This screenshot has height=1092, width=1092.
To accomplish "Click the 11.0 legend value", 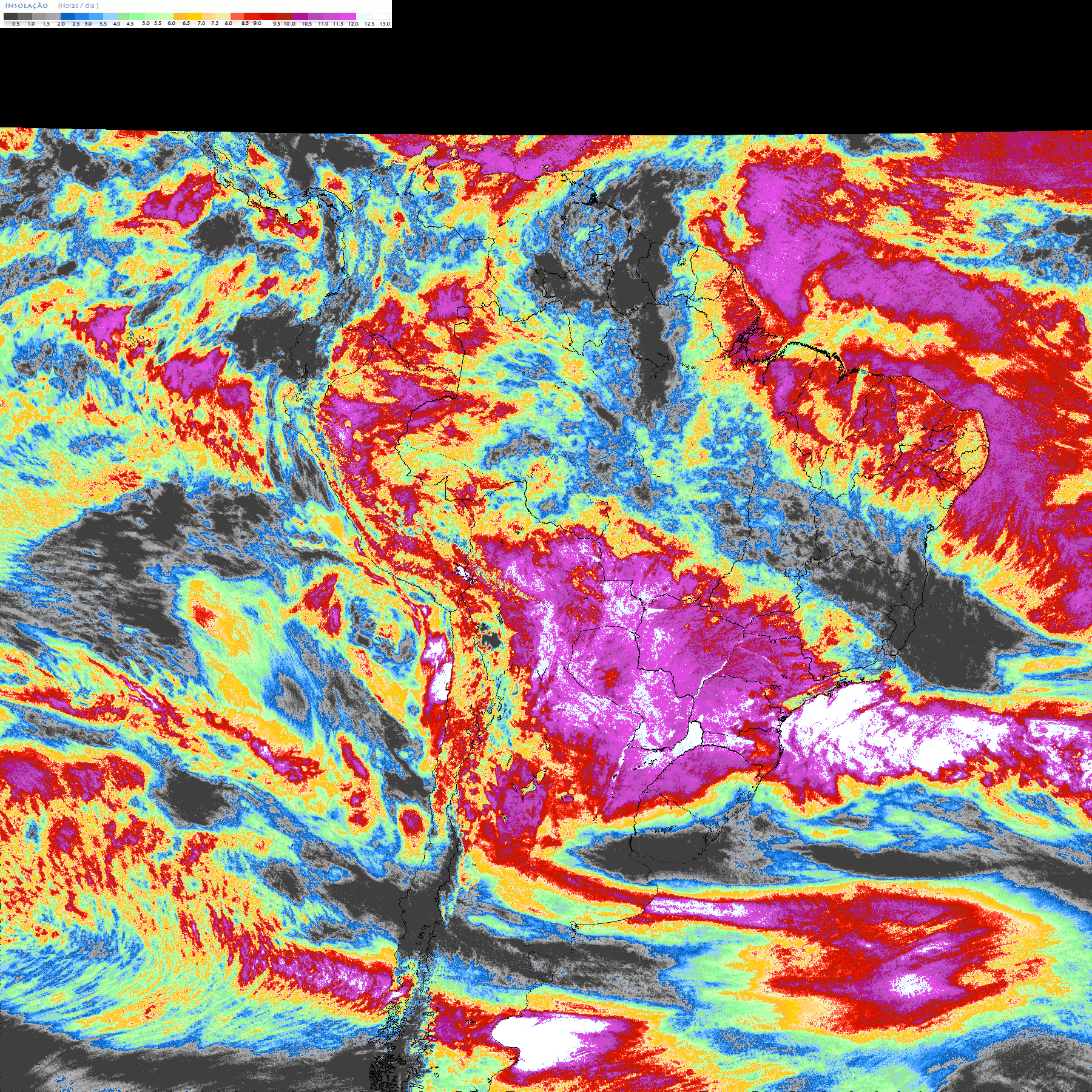I will pyautogui.click(x=323, y=24).
